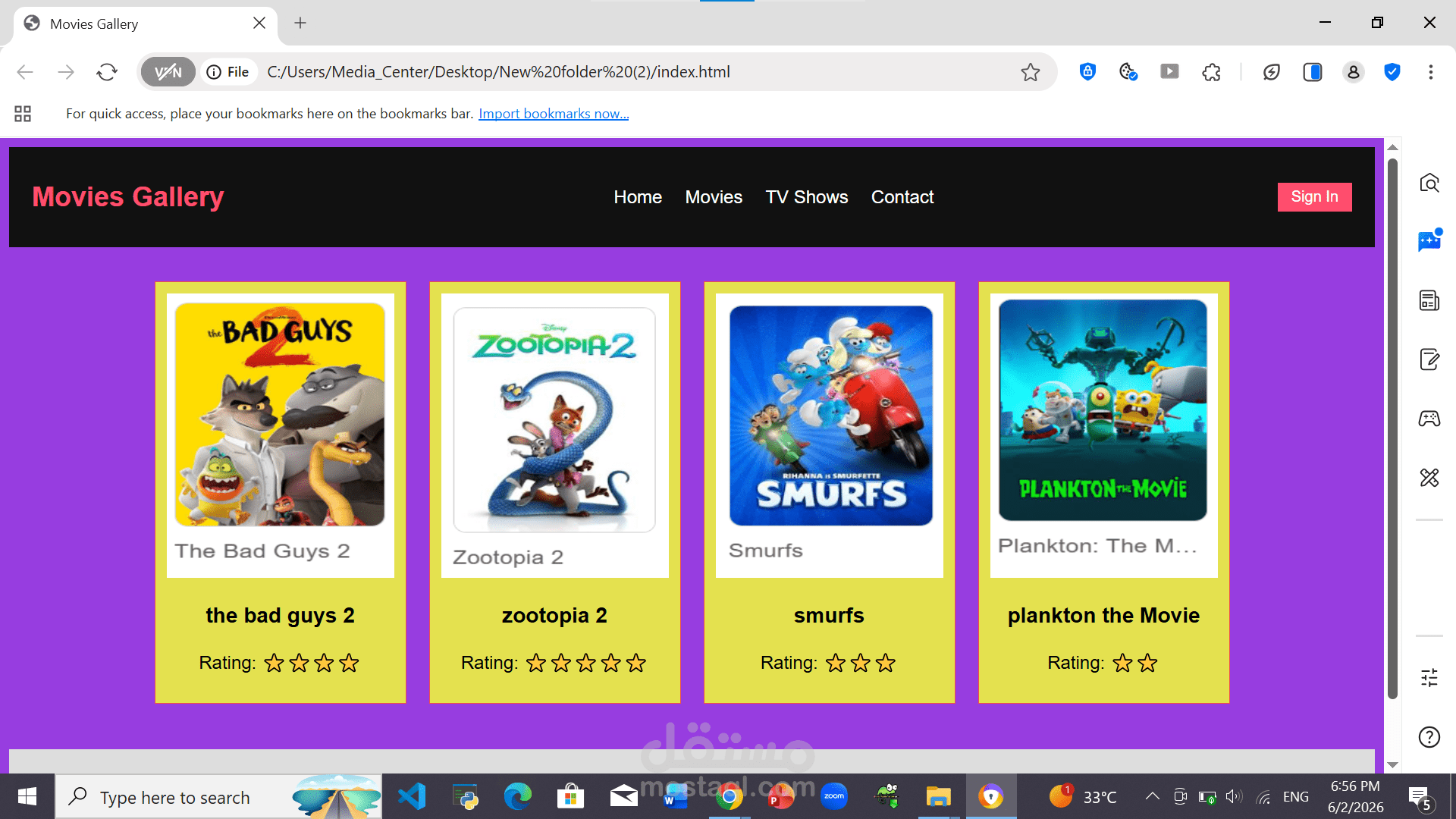Open Contact in the navbar
1456x819 pixels.
[902, 197]
